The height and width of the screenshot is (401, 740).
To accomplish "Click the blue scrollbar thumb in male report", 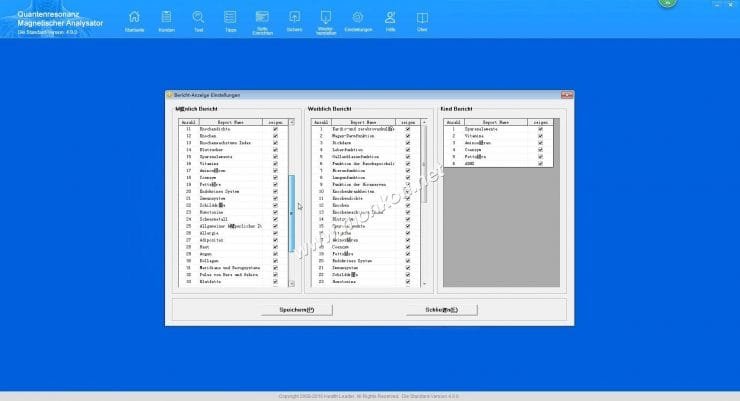I will 292,213.
